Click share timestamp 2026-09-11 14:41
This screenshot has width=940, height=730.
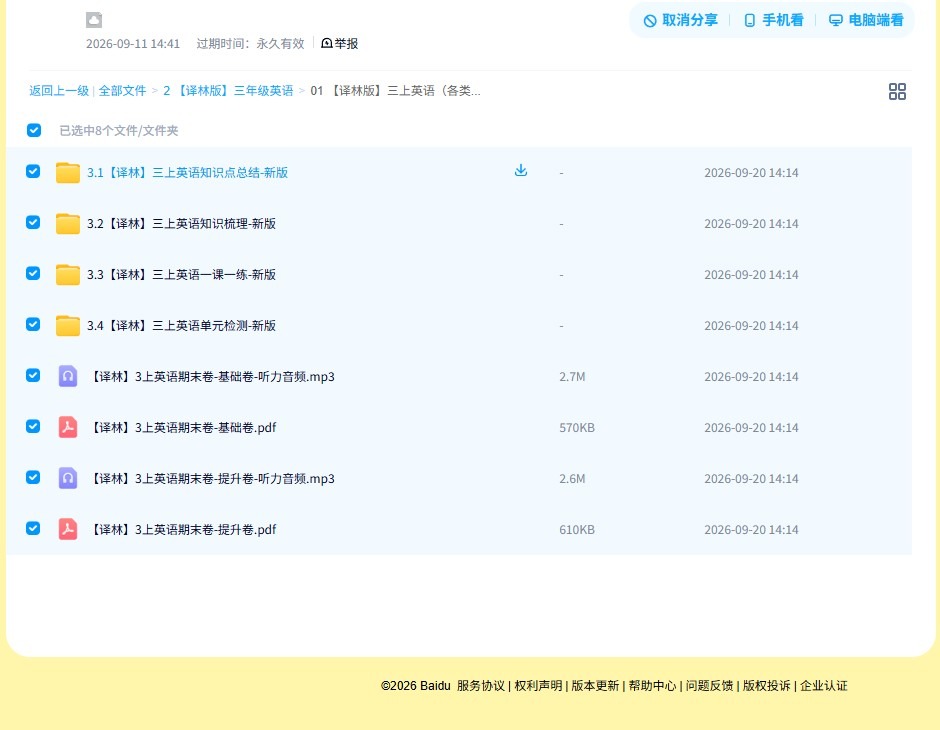coord(132,43)
